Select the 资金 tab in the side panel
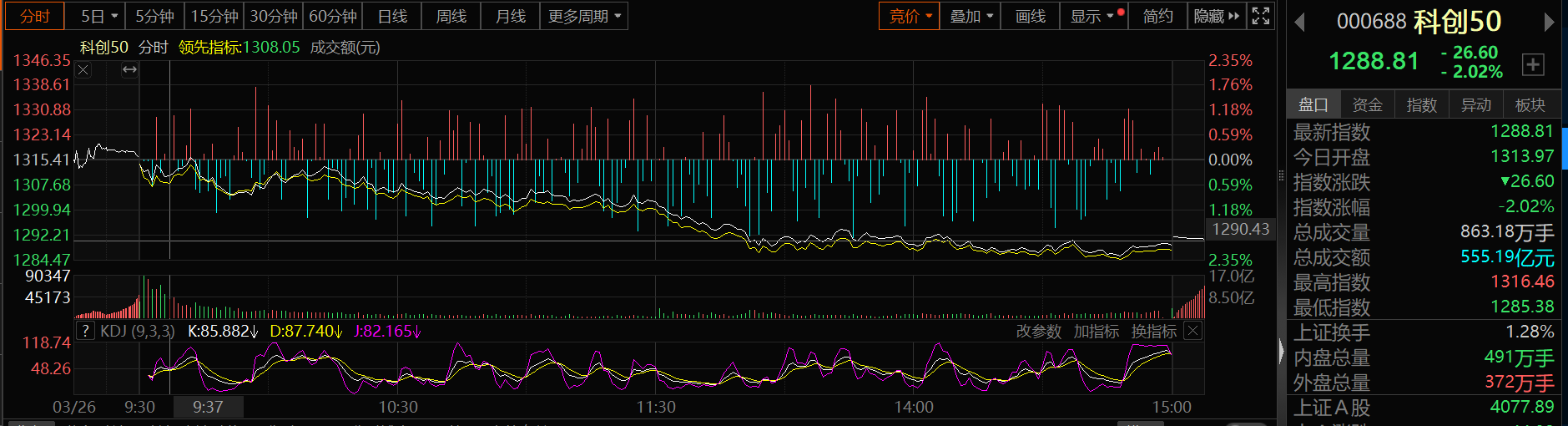The image size is (1568, 426). (x=1367, y=104)
